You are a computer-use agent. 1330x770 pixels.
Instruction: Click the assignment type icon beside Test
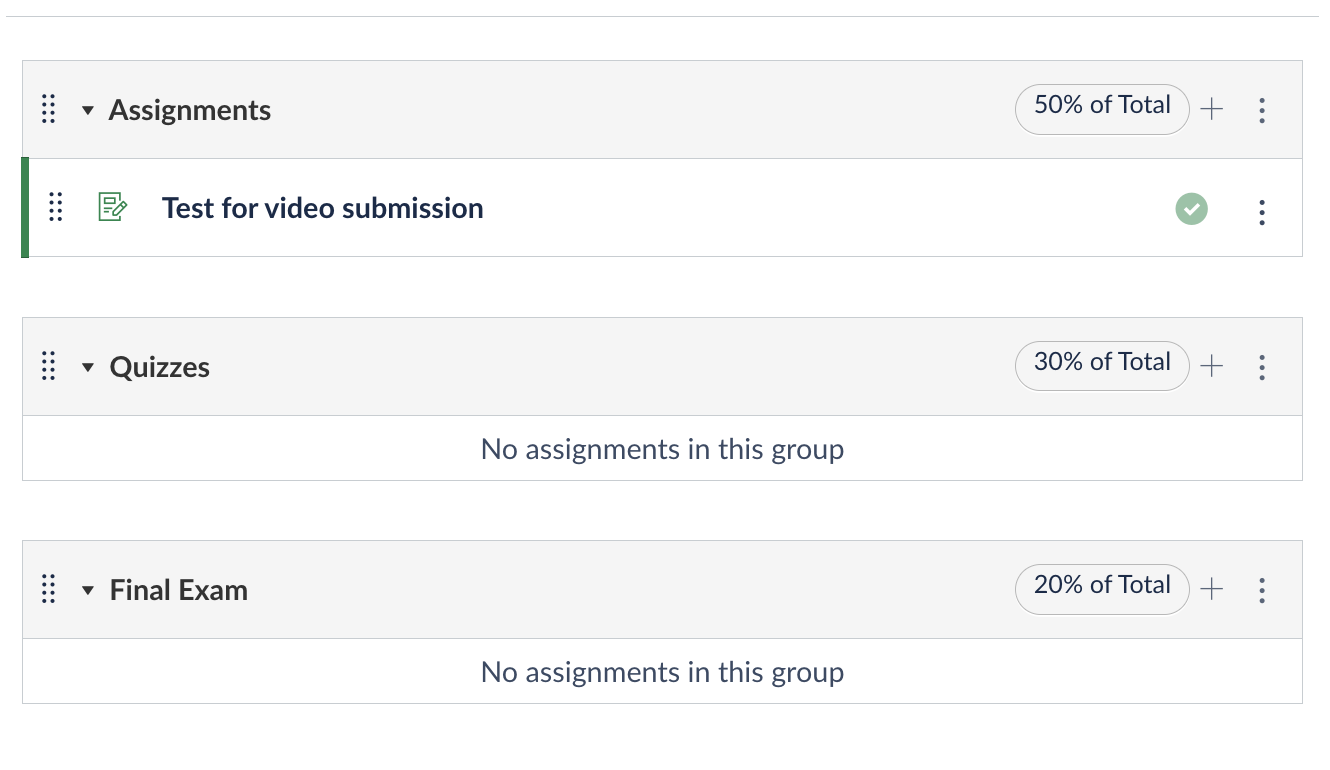(x=112, y=208)
